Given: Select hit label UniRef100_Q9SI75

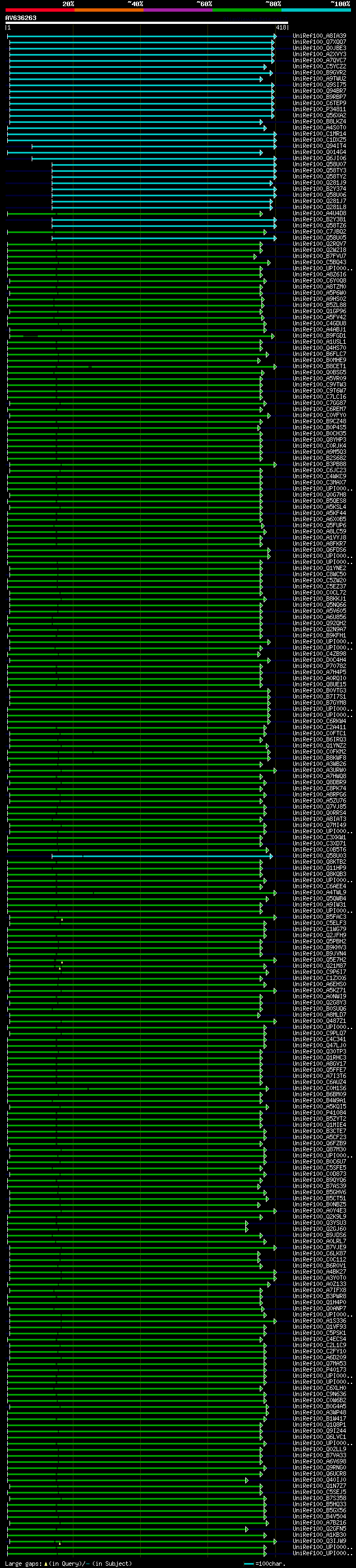Looking at the screenshot, I should (319, 85).
